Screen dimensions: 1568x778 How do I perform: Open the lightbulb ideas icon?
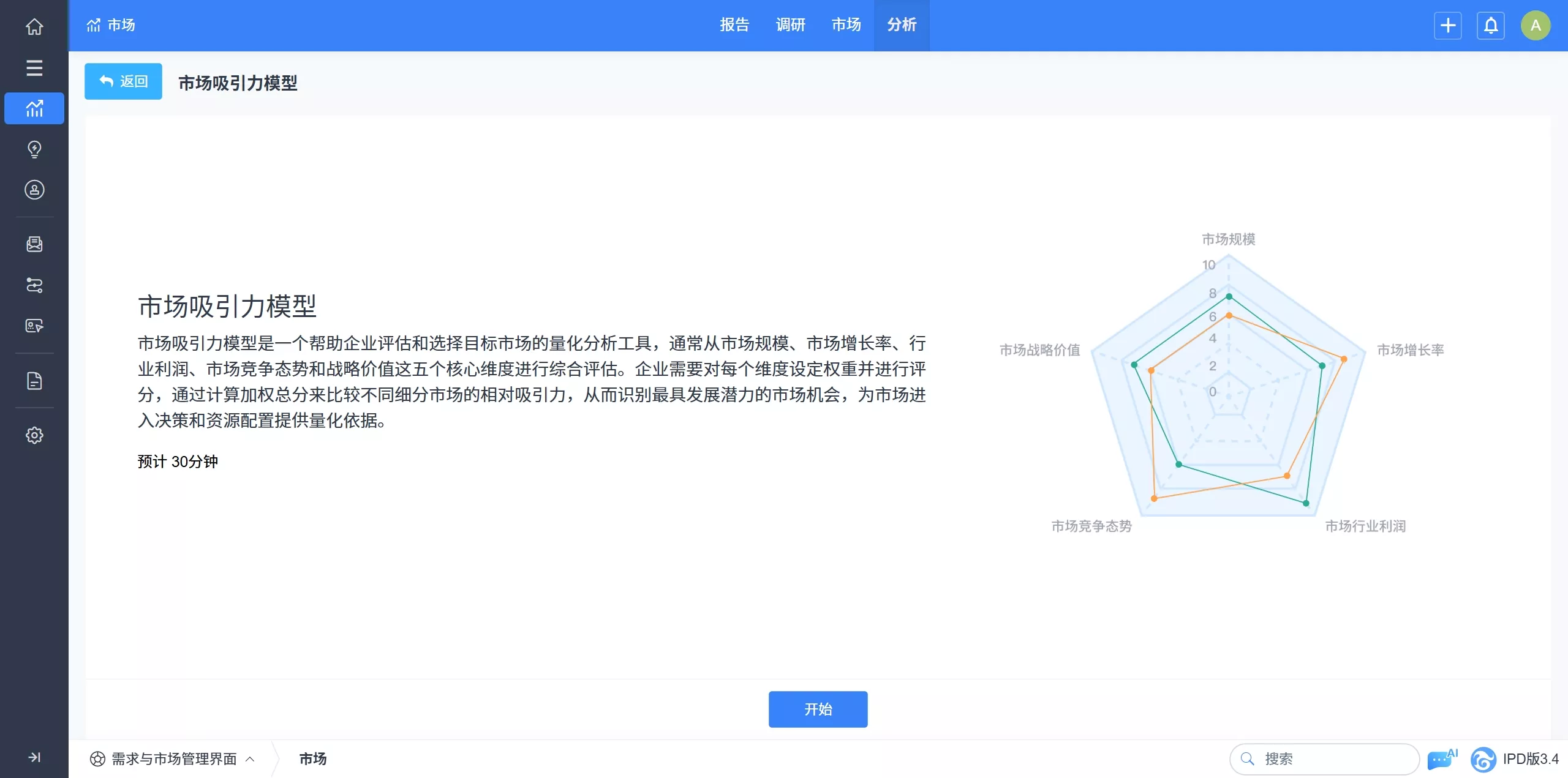point(34,149)
